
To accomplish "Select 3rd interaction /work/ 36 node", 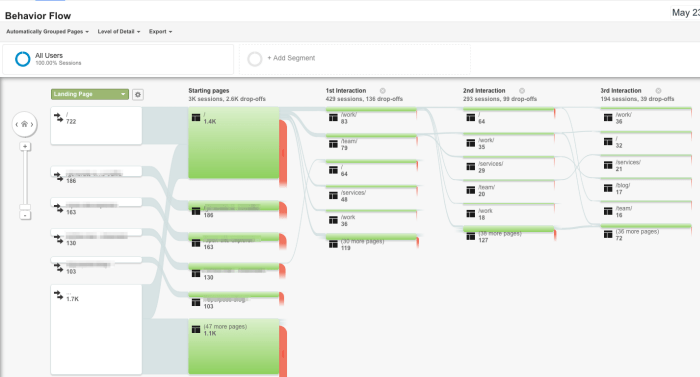I will click(646, 117).
